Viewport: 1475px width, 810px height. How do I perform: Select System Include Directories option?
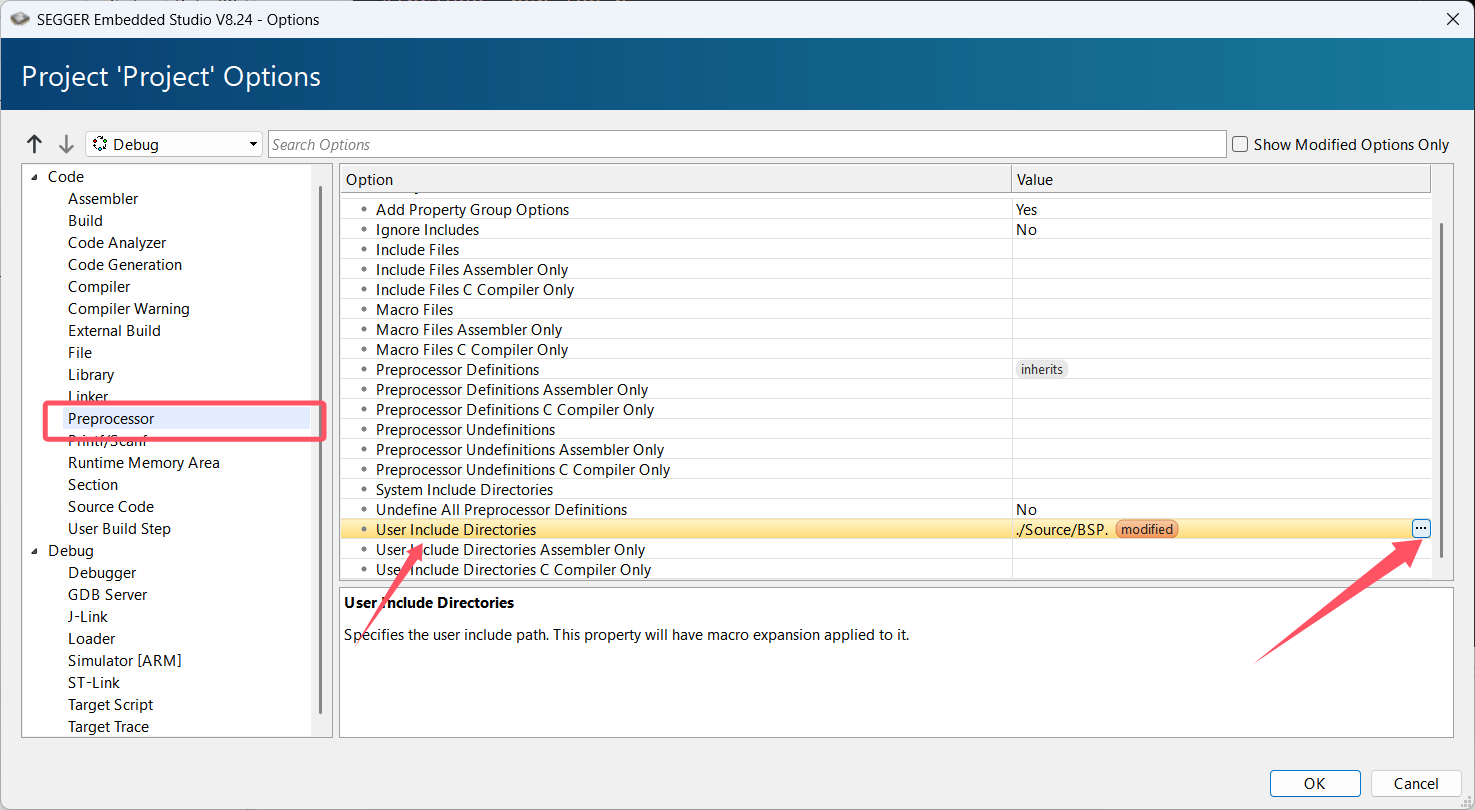pos(886,490)
